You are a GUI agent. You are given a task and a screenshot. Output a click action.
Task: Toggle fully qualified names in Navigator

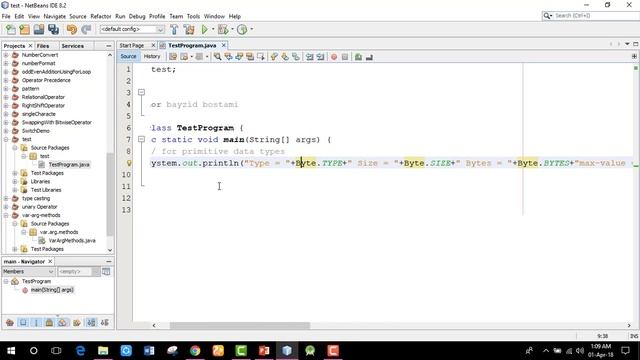tap(77, 322)
